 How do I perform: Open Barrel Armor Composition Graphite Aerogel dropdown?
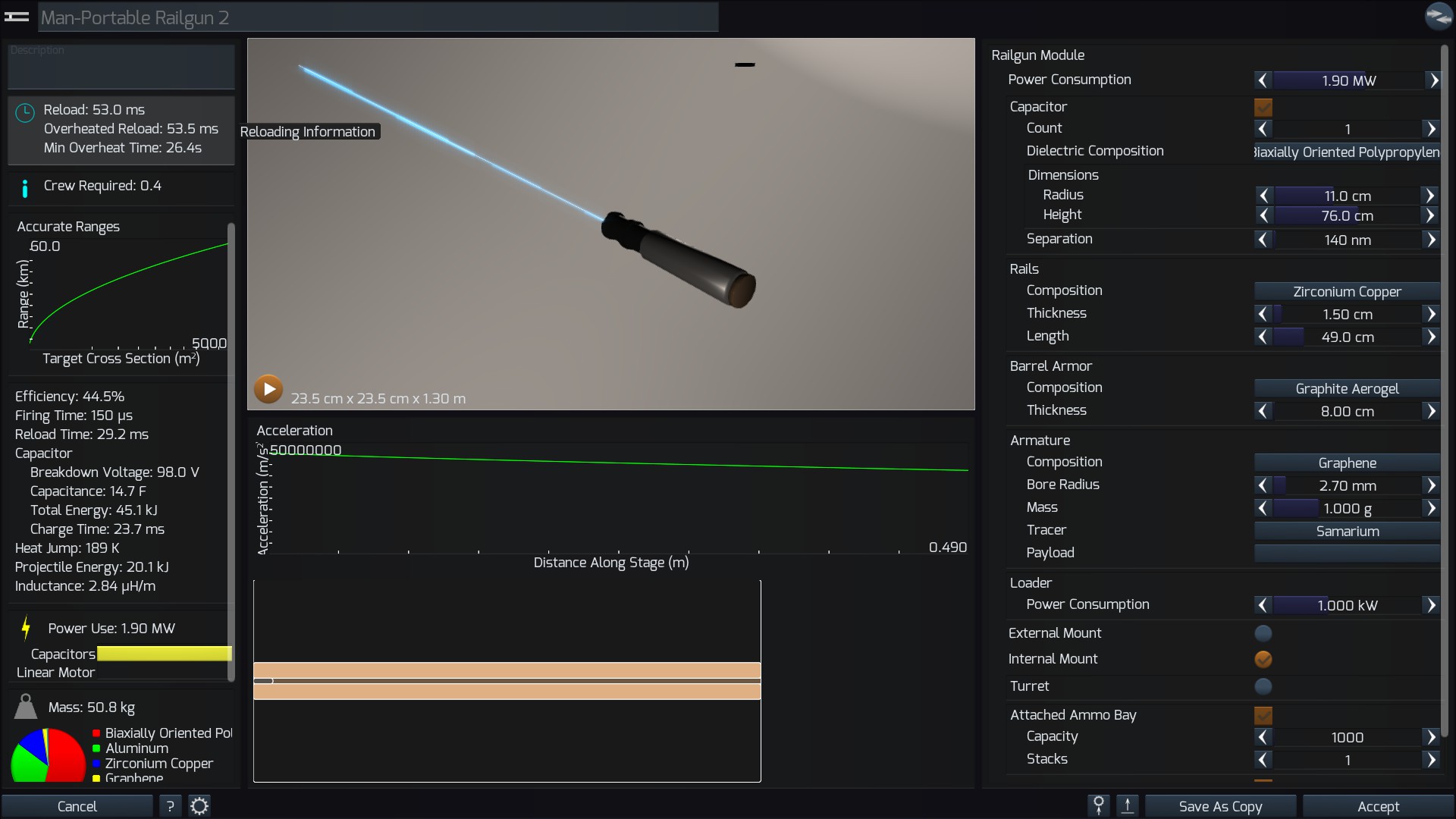(x=1347, y=388)
